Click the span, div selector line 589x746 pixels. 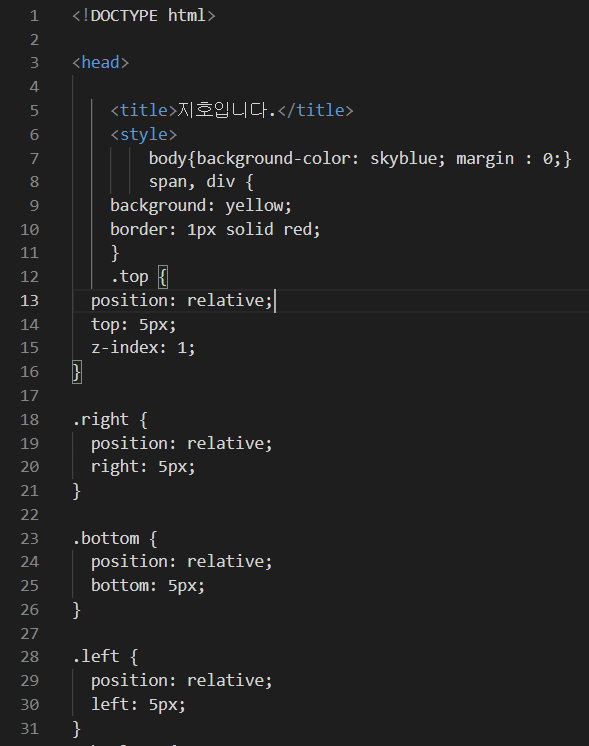click(201, 182)
